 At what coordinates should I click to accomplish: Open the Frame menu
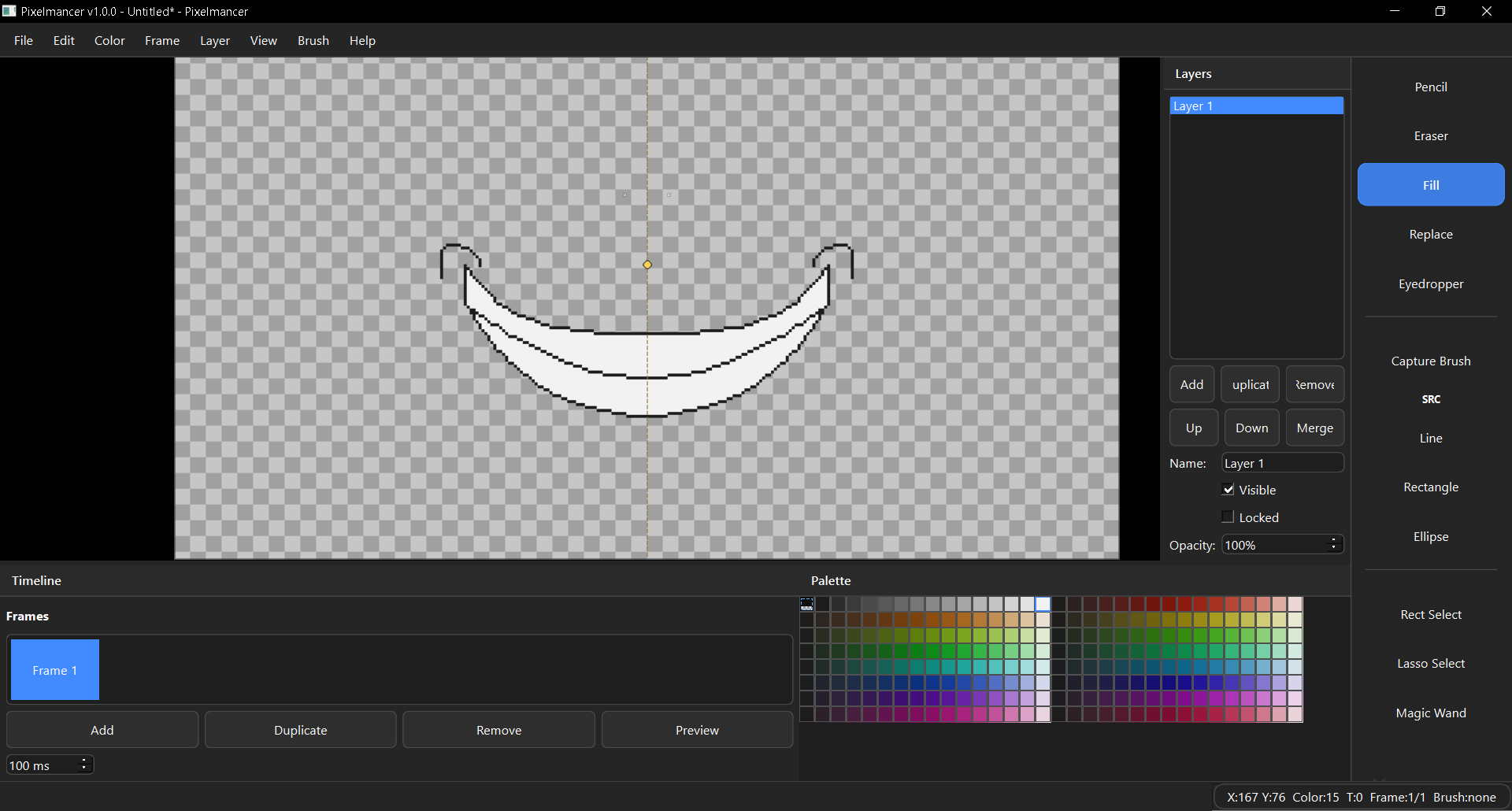(161, 41)
